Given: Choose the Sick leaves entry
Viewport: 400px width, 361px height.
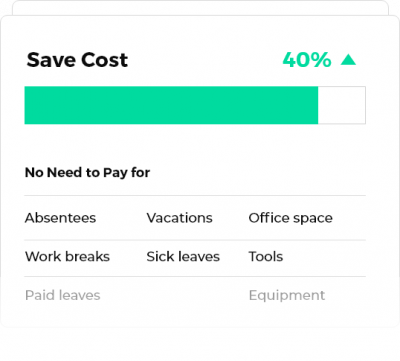Looking at the screenshot, I should pyautogui.click(x=183, y=257).
